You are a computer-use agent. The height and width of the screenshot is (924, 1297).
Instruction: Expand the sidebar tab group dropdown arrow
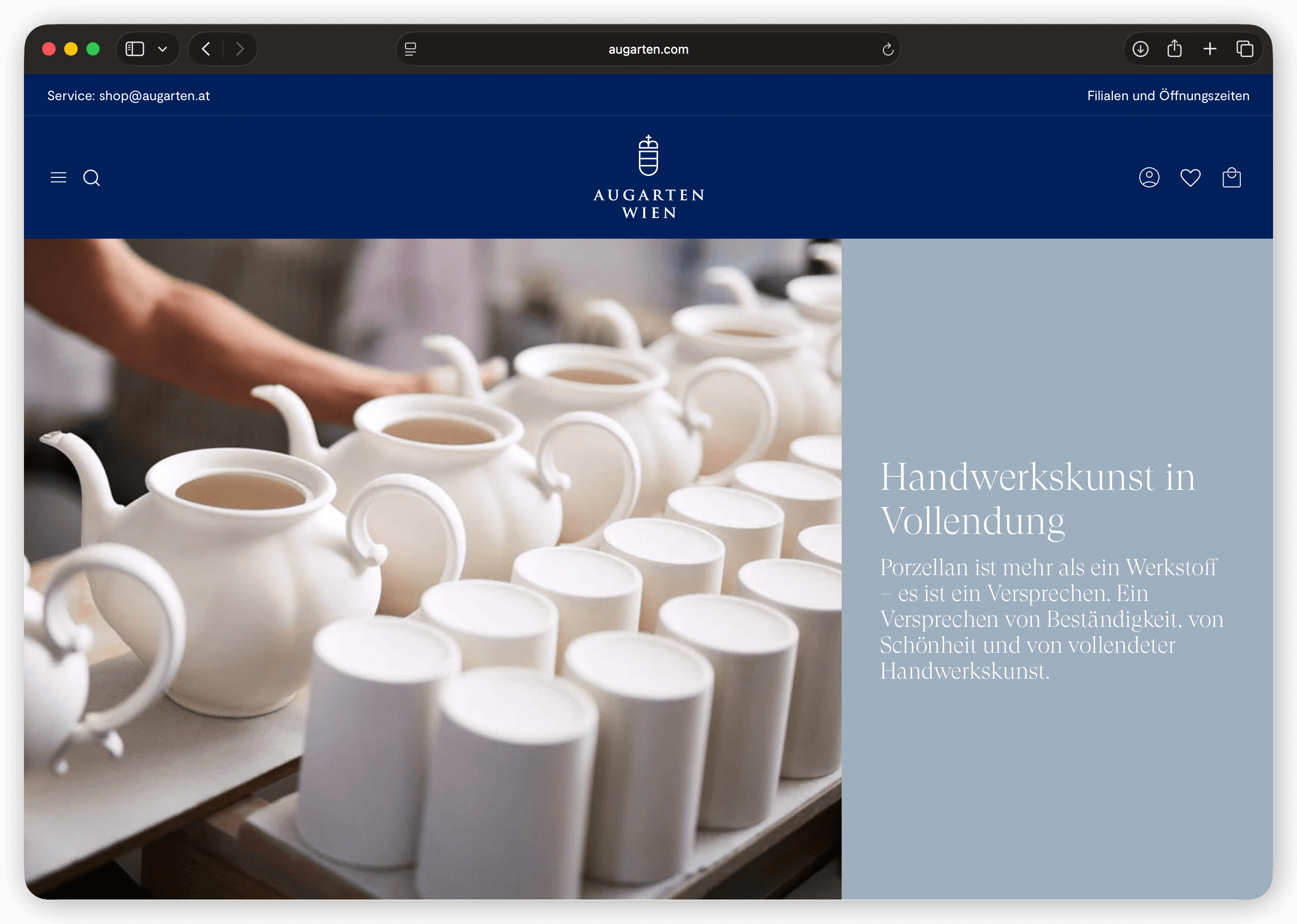[162, 49]
